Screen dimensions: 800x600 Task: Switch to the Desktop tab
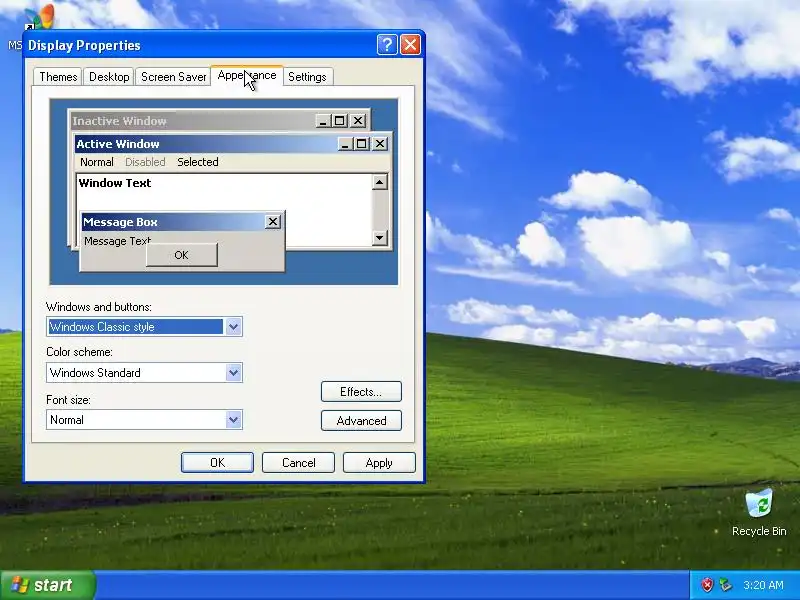109,77
